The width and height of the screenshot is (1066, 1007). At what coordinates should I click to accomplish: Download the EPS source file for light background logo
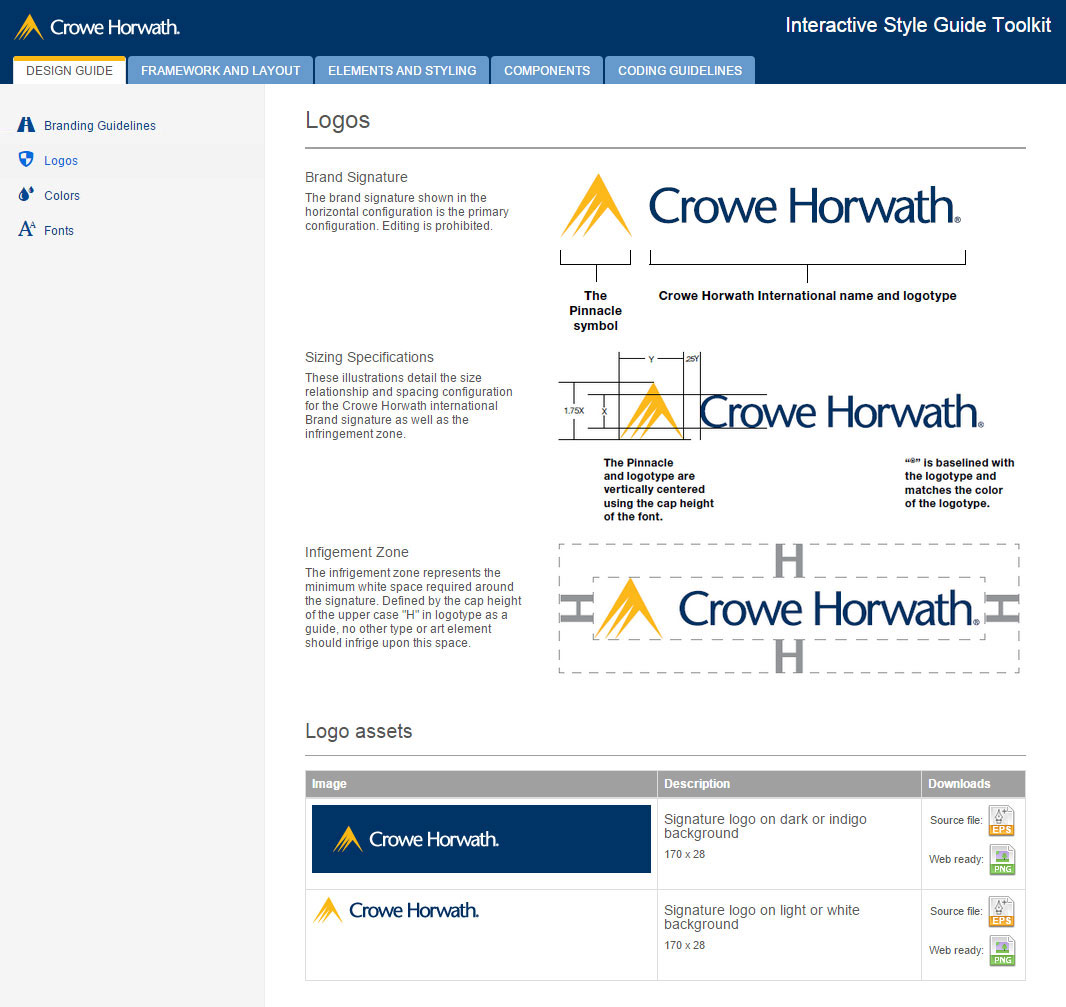tap(1001, 912)
